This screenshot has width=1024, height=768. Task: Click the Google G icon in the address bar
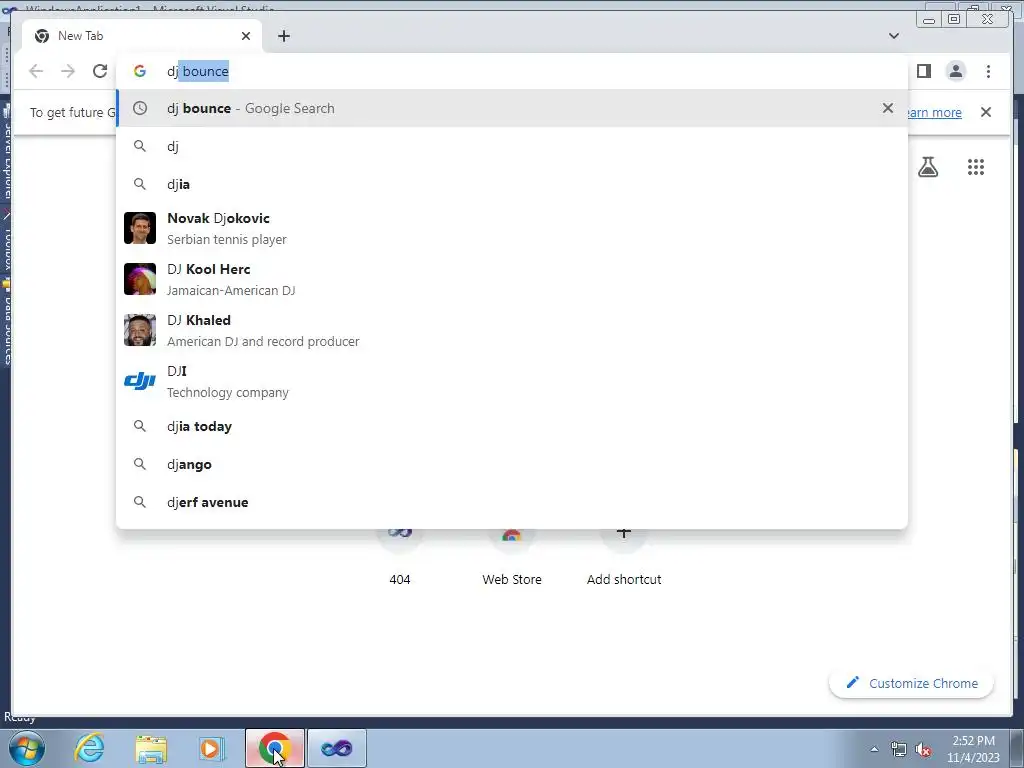[x=140, y=71]
